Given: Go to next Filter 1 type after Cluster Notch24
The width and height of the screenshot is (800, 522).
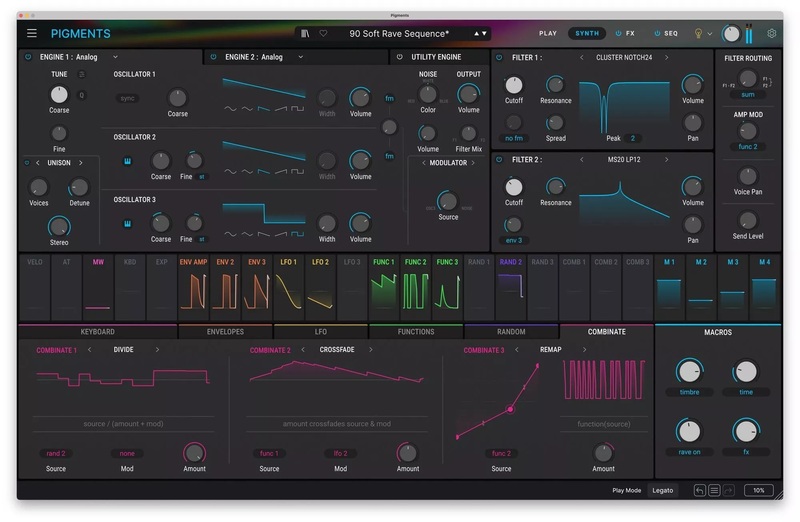Looking at the screenshot, I should [666, 57].
